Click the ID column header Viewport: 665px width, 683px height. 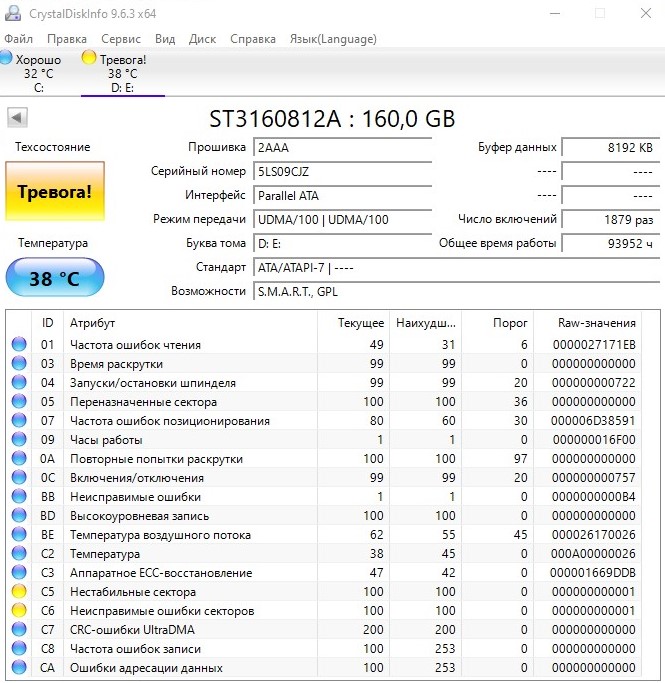pos(47,323)
